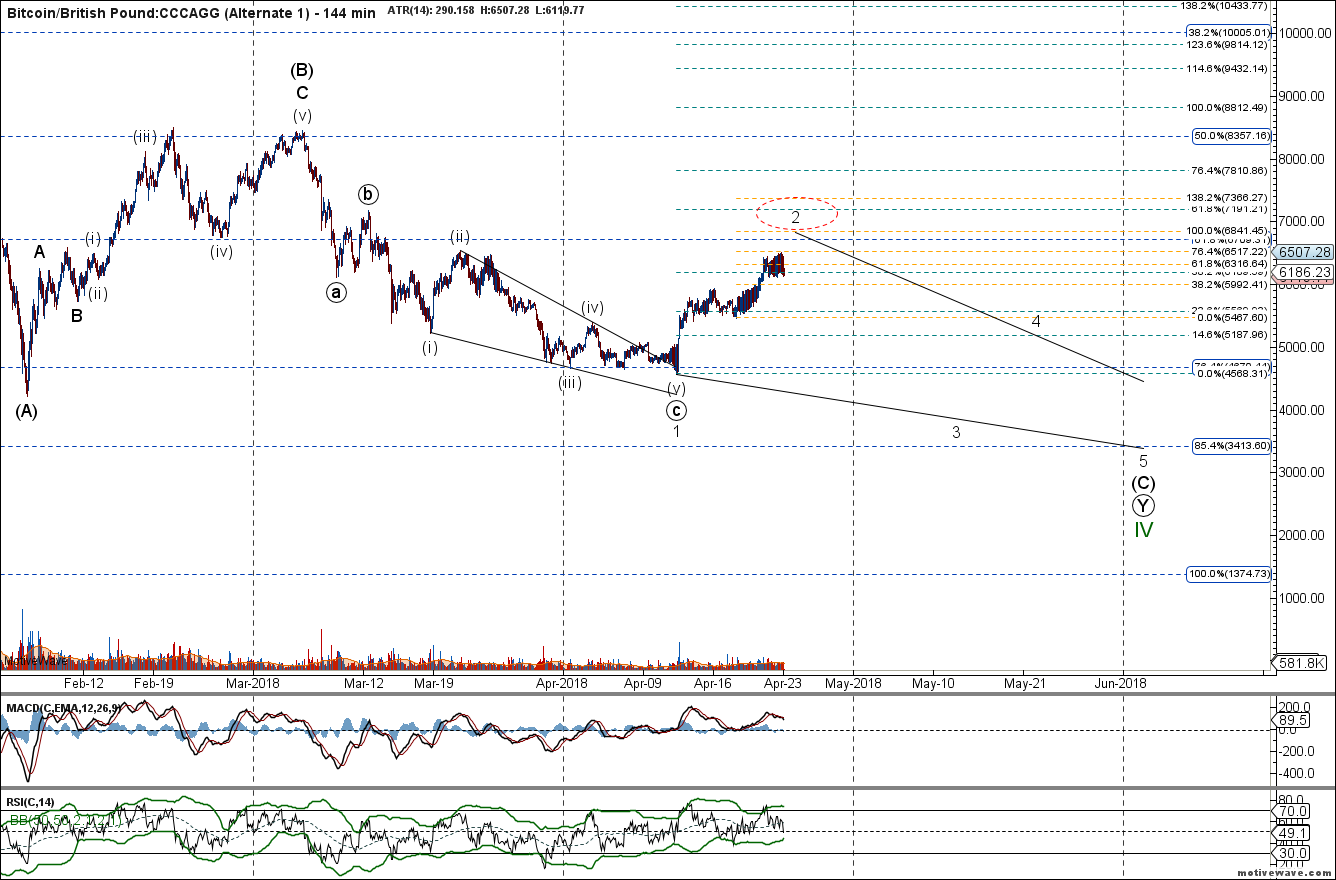Image resolution: width=1336 pixels, height=880 pixels.
Task: Click the (C) wave label near June
Action: coord(1143,483)
